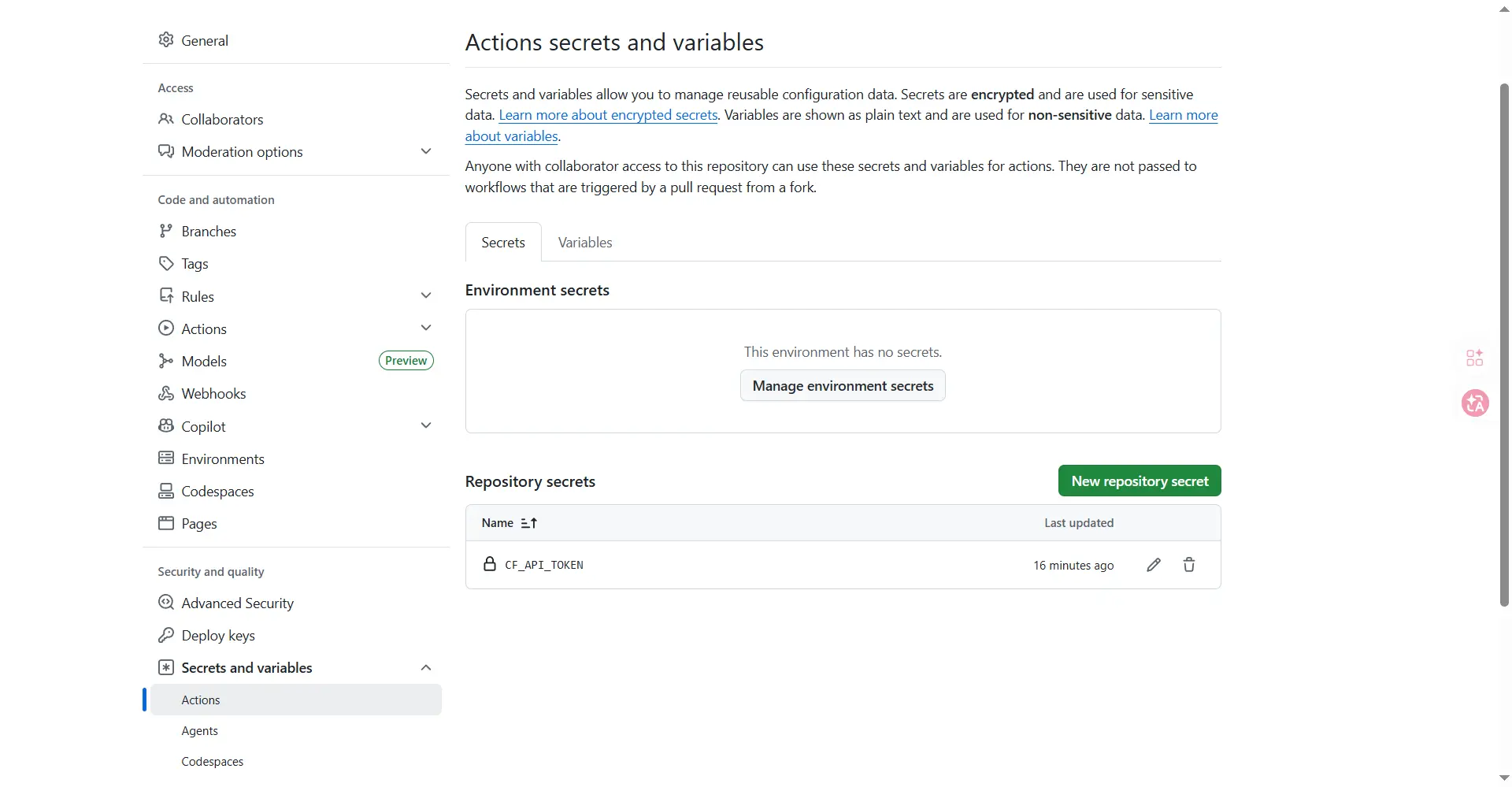Click the pink translate extension icon
1512x787 pixels.
(x=1475, y=403)
